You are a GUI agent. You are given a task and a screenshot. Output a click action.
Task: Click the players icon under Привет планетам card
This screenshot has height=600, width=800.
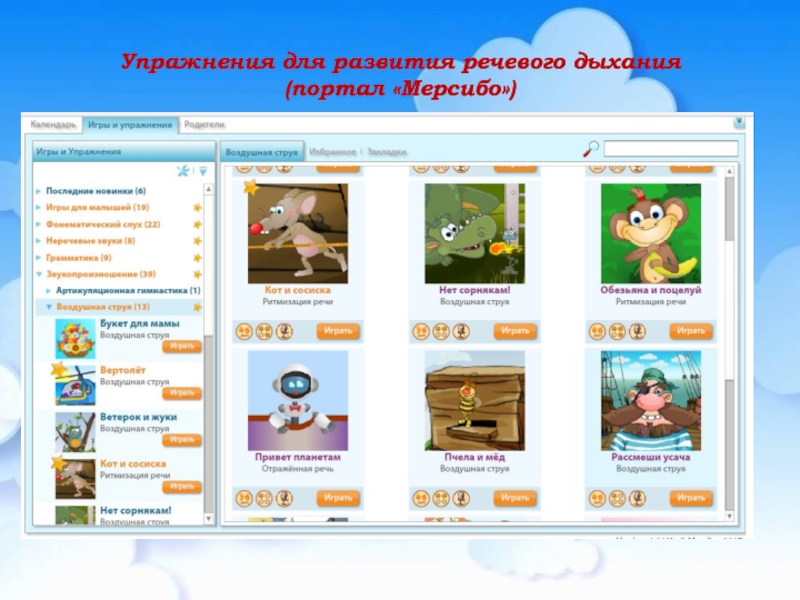(264, 498)
